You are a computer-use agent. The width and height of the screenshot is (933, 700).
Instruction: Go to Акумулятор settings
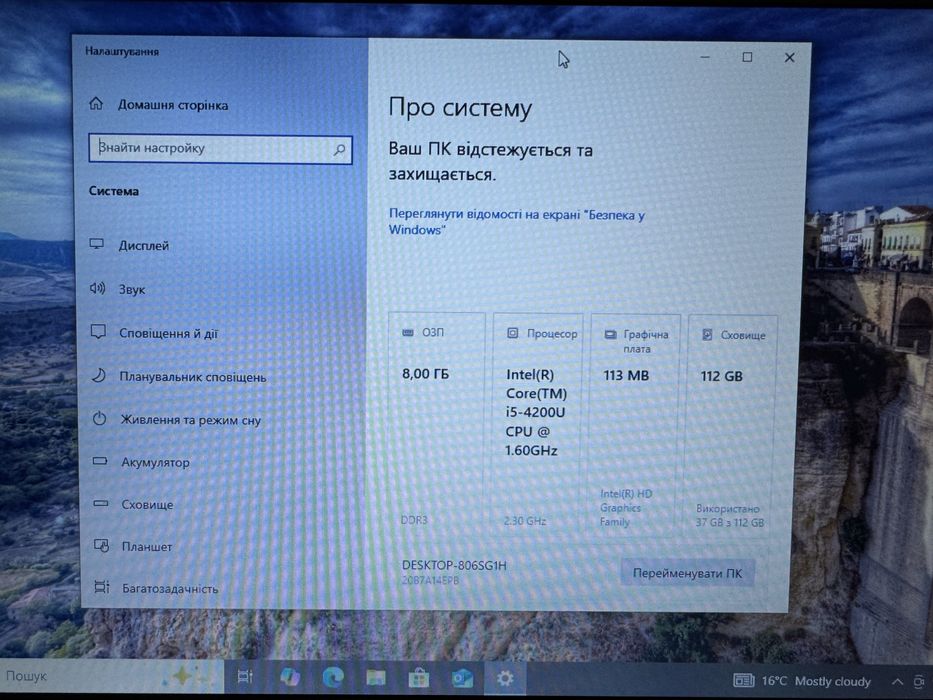(155, 462)
